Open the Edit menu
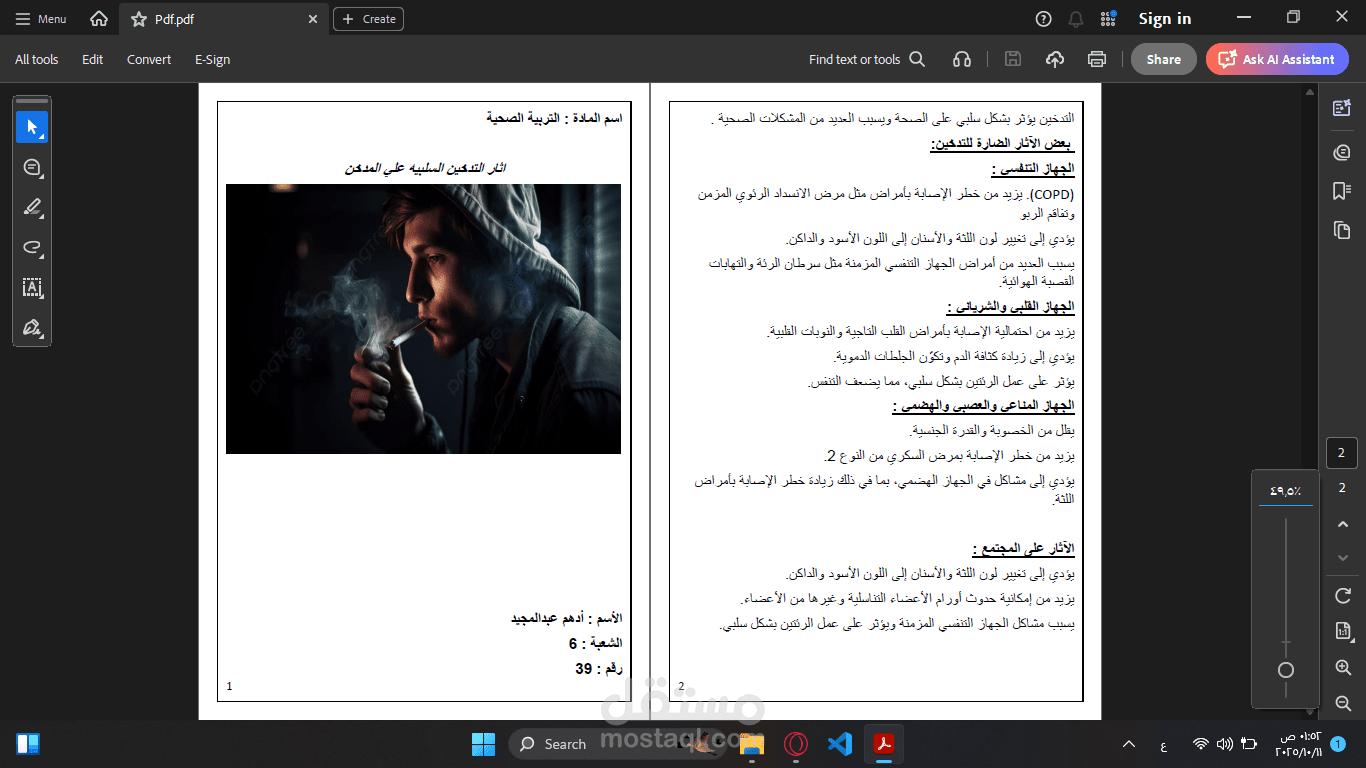Screen dimensions: 1366x768 tap(93, 59)
